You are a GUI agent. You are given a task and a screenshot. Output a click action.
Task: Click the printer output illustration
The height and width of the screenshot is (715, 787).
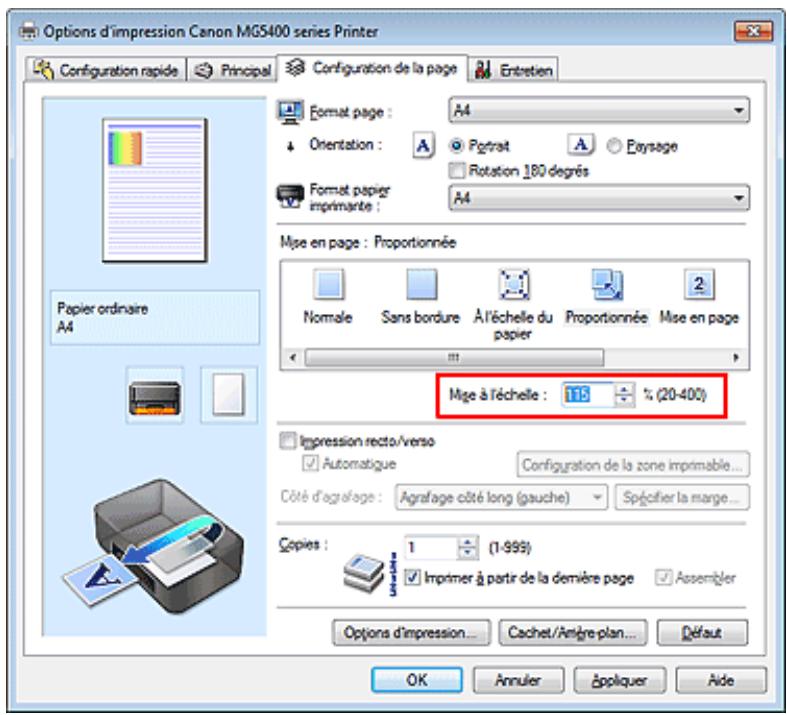tap(154, 545)
